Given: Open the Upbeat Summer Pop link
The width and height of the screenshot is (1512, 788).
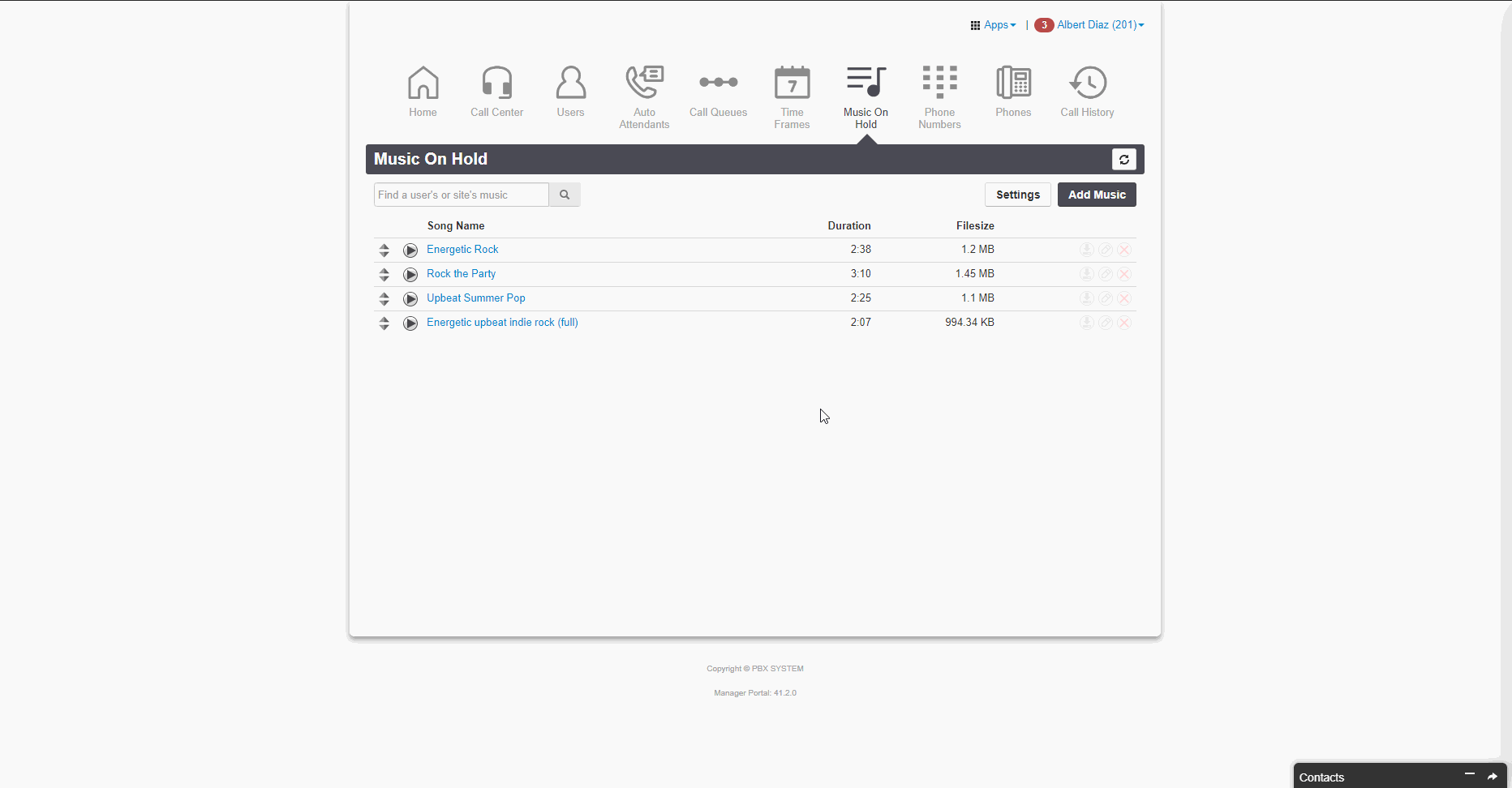Looking at the screenshot, I should [476, 298].
